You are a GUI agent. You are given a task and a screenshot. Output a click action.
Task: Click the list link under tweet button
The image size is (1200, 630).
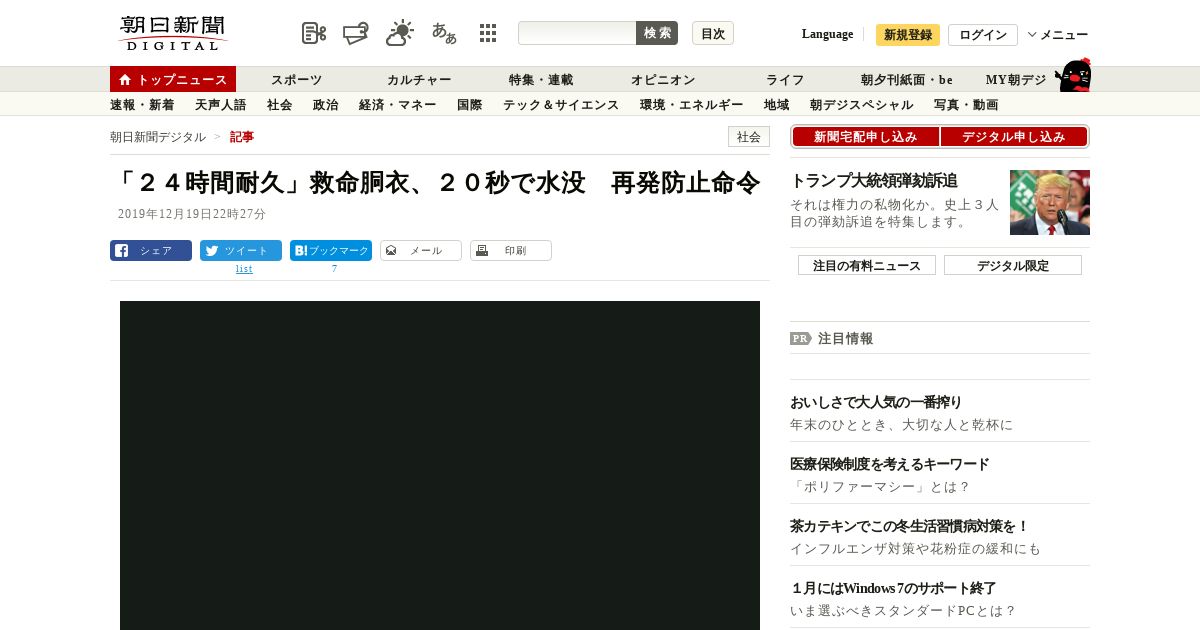[244, 269]
